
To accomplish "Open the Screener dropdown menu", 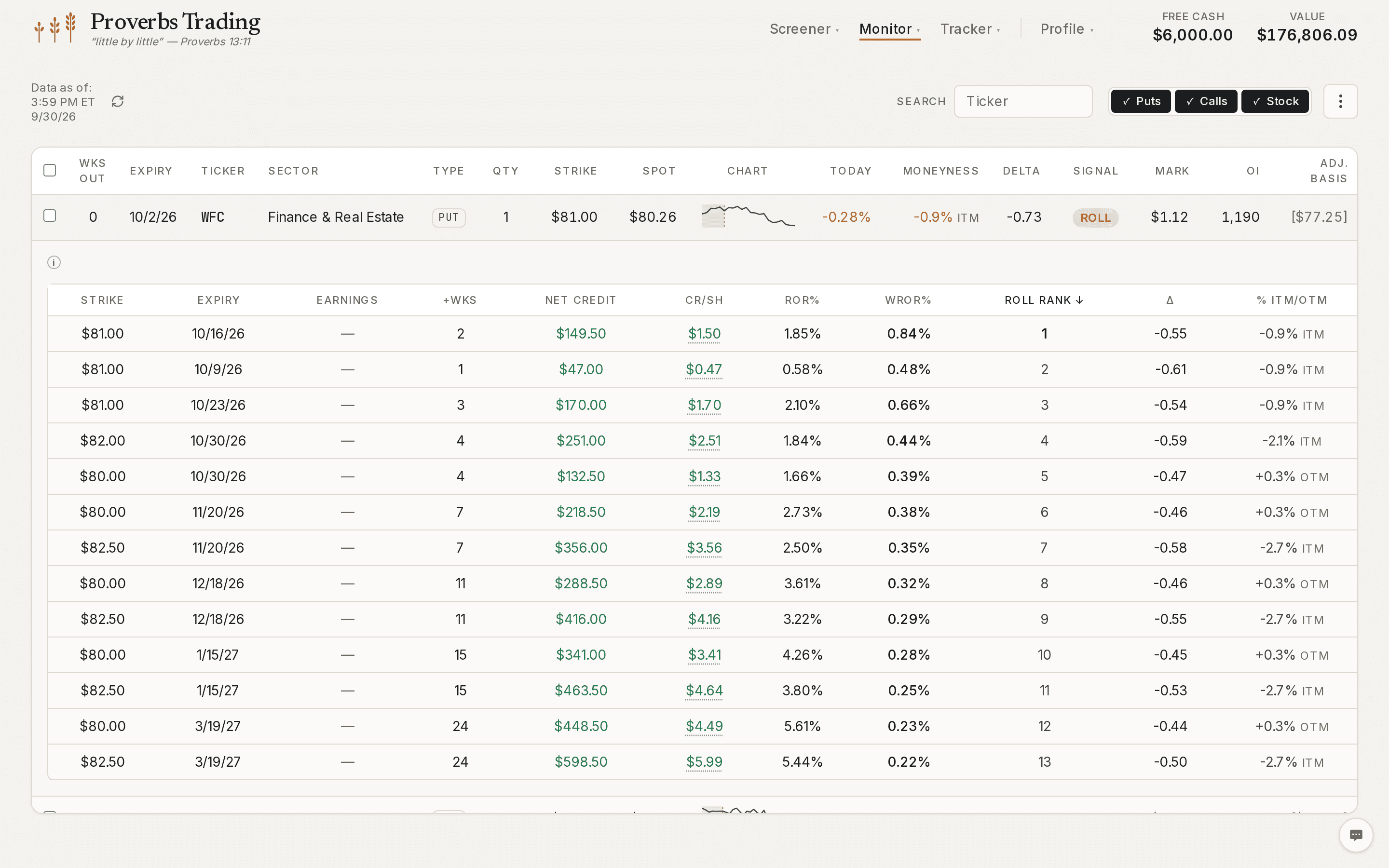I will [x=804, y=29].
